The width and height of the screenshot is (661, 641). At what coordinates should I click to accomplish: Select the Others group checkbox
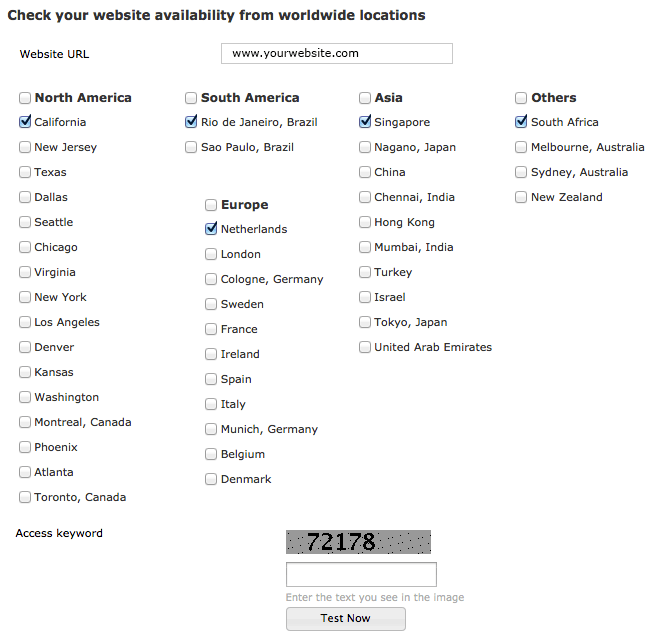click(521, 98)
